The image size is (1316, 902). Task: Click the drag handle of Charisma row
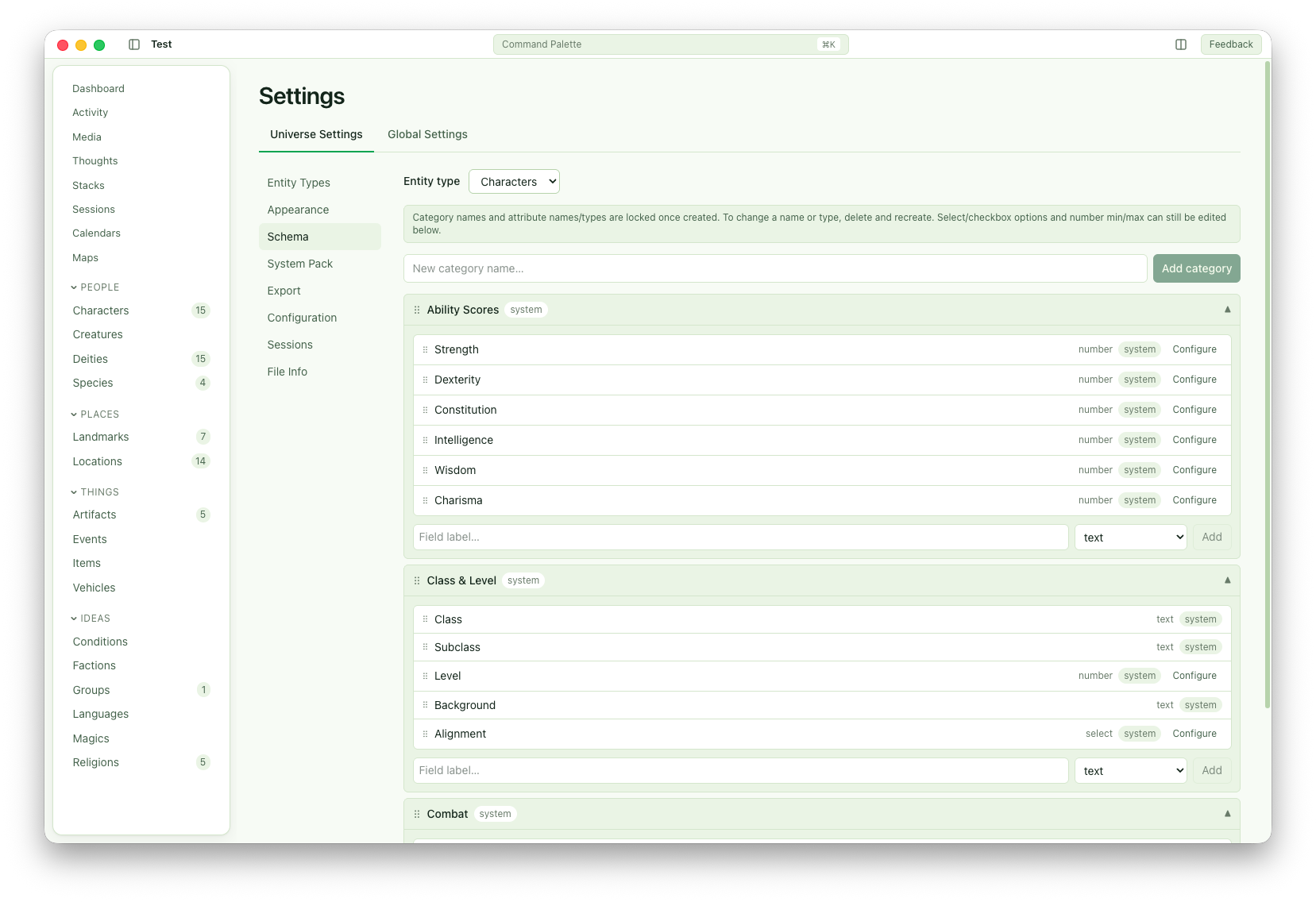point(425,500)
